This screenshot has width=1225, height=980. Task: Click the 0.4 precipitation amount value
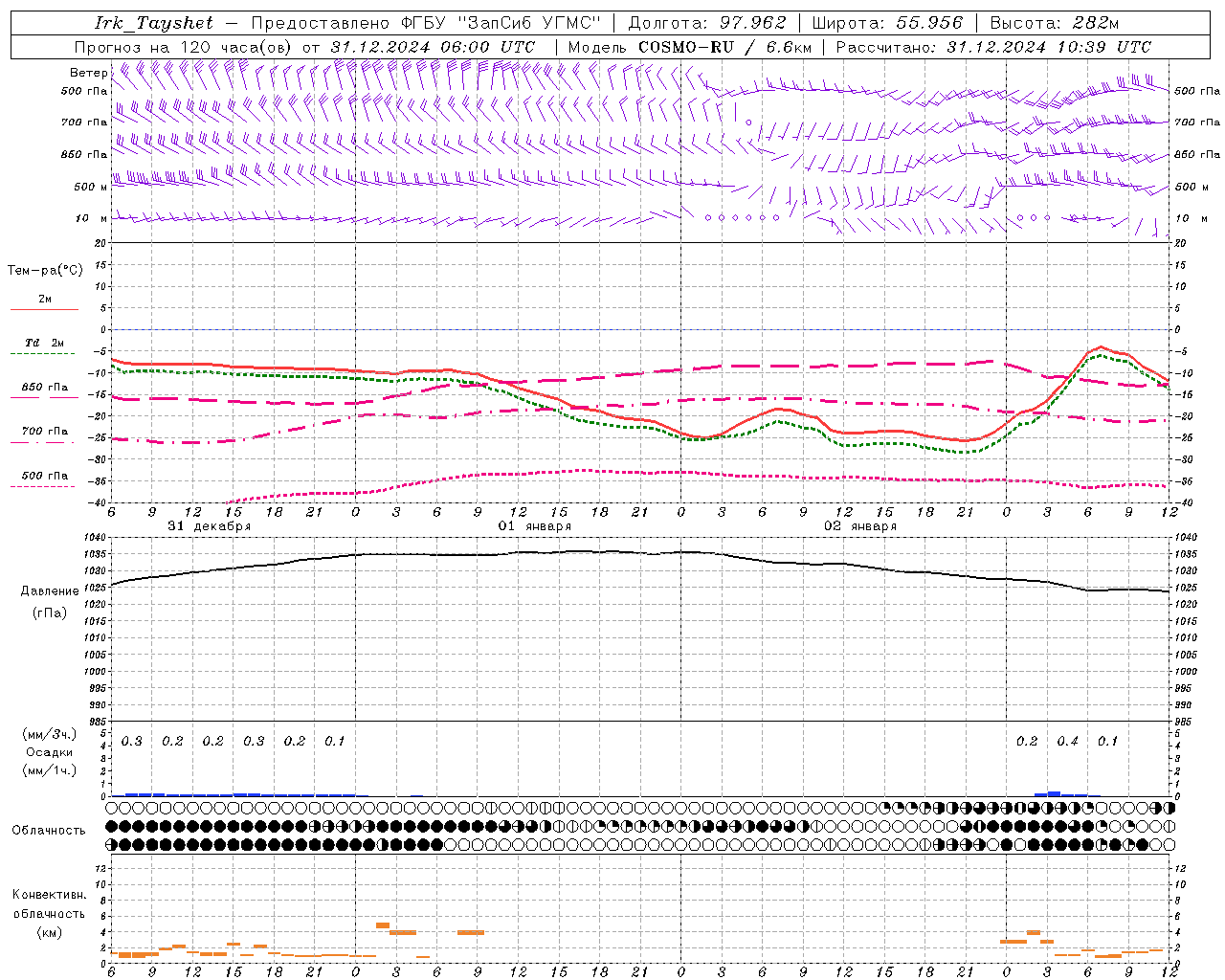tap(1067, 742)
